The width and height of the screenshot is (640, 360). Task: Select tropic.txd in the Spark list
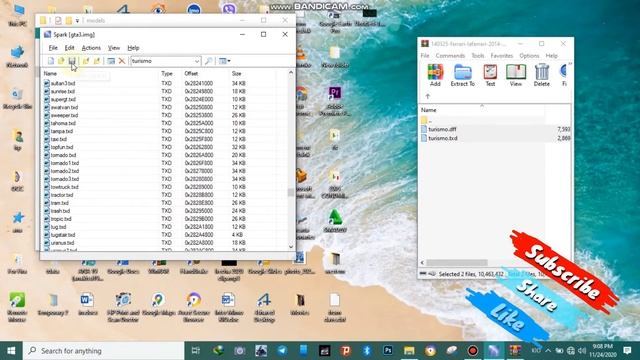coord(61,219)
